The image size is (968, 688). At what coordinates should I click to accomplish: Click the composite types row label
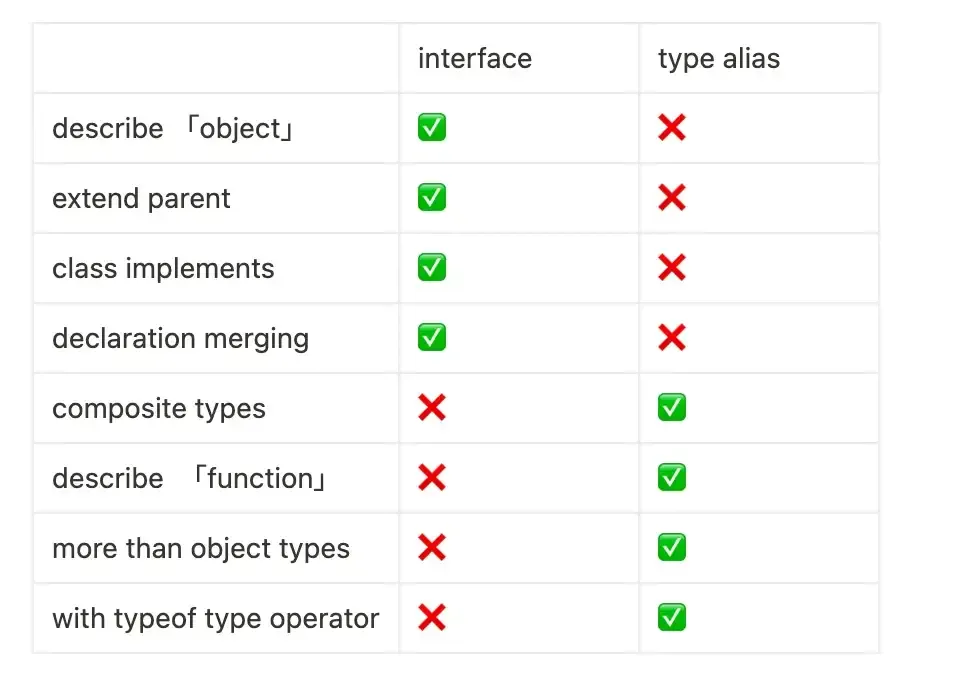click(x=159, y=408)
